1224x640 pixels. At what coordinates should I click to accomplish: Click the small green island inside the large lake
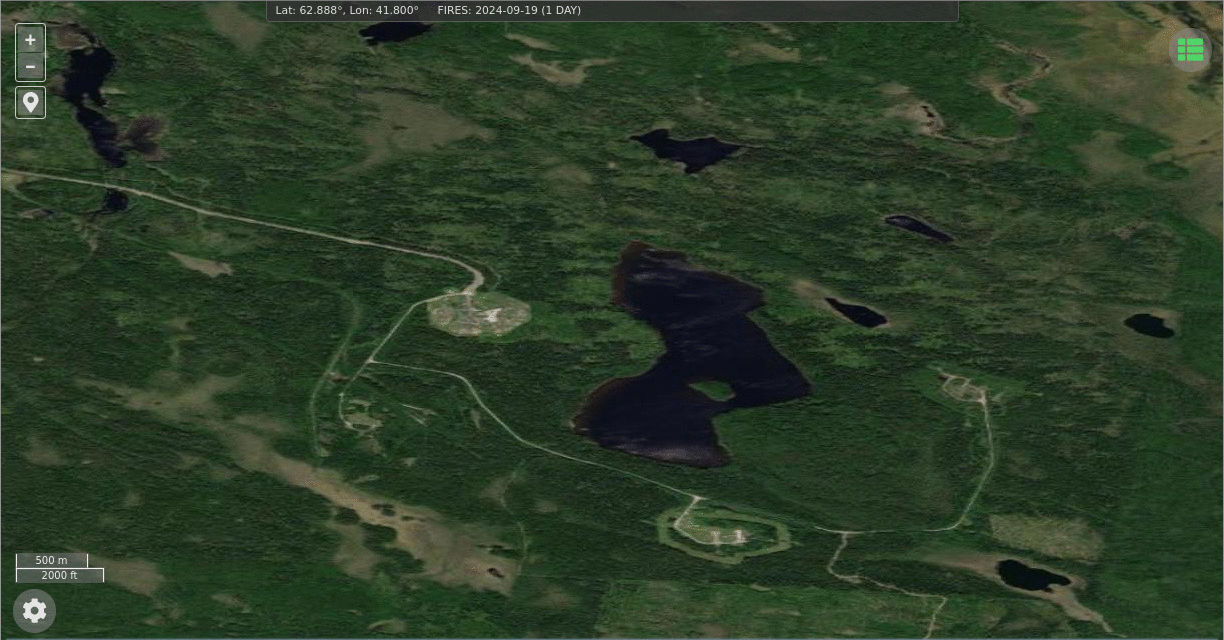click(x=712, y=389)
